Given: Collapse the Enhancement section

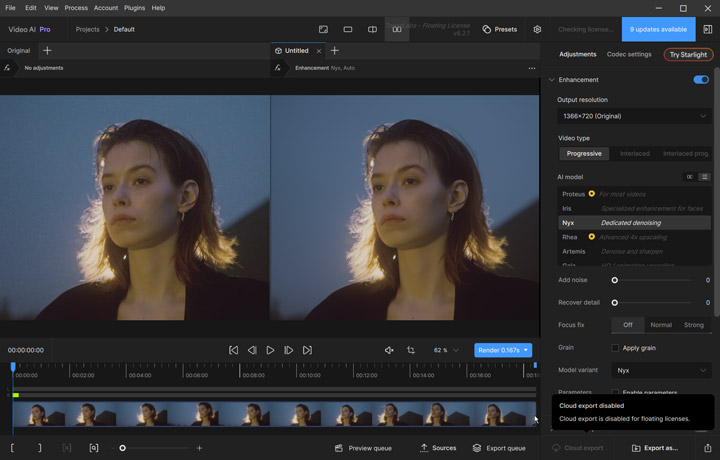Looking at the screenshot, I should (551, 80).
